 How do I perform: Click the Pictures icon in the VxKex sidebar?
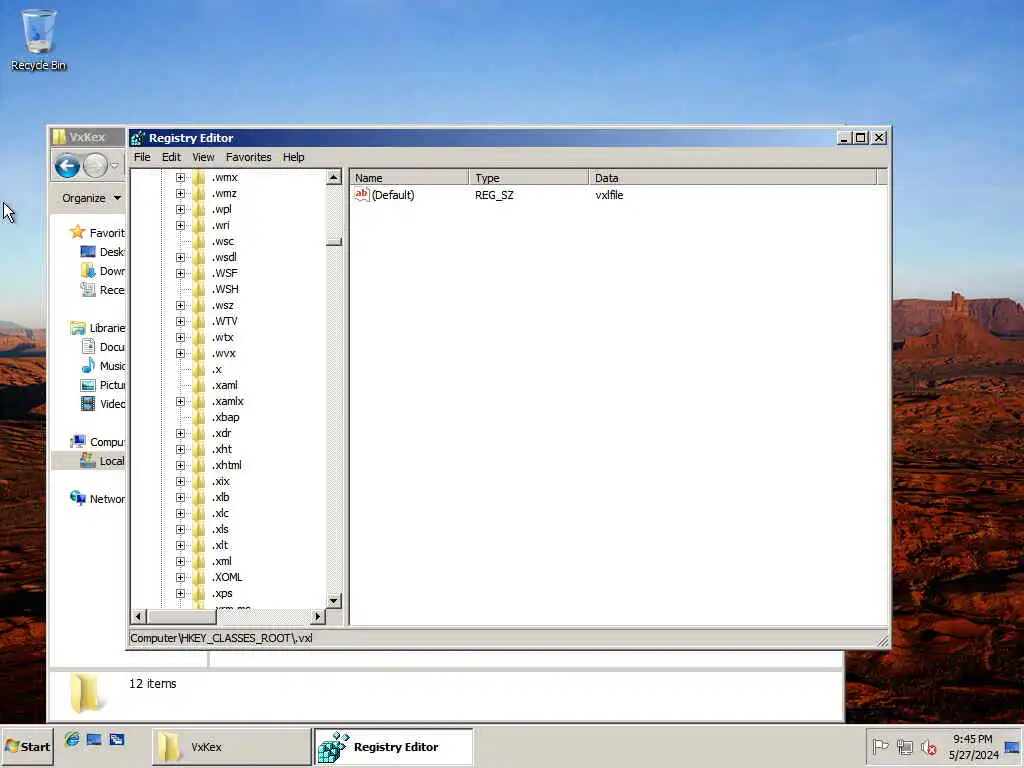88,385
